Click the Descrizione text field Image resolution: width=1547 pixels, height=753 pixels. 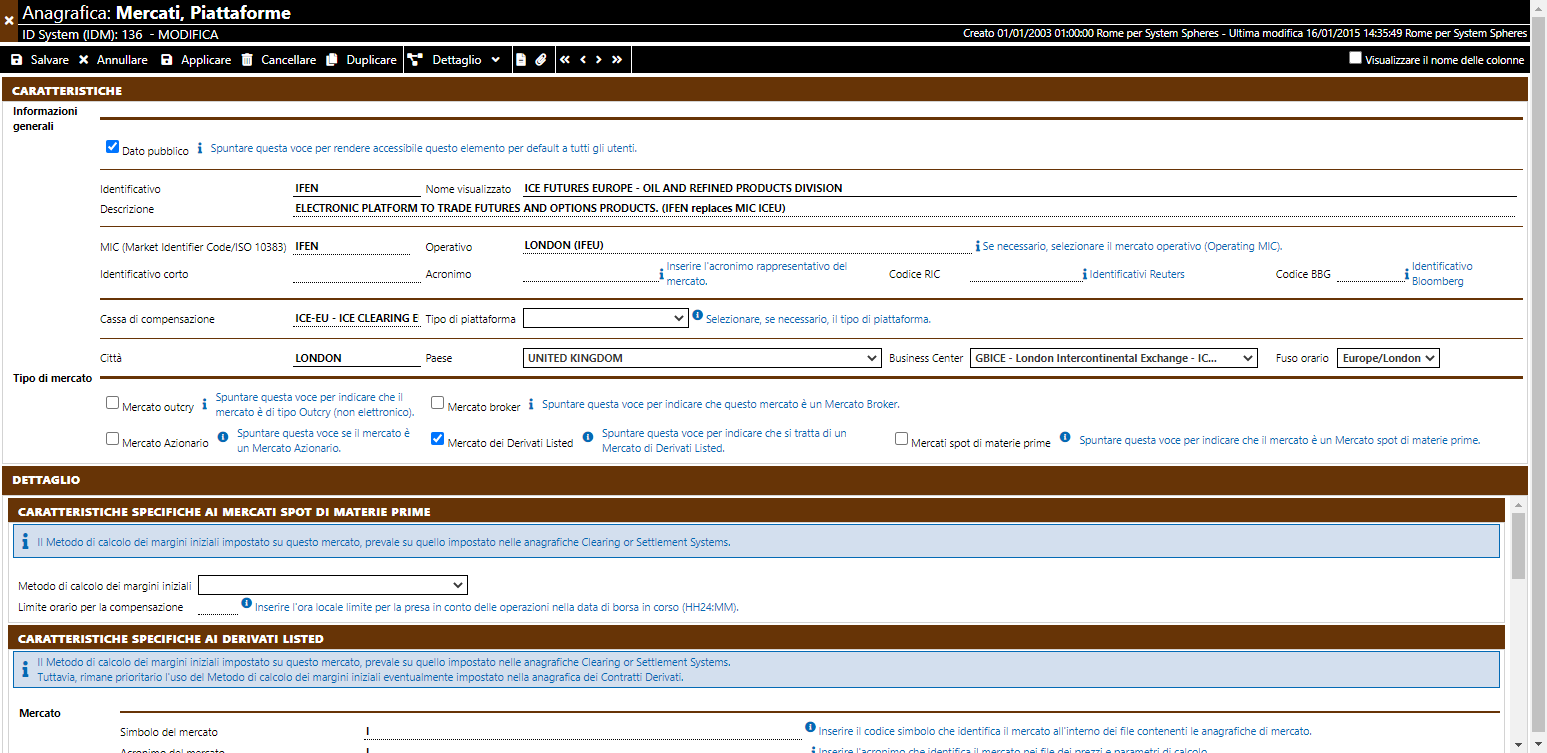pos(904,208)
